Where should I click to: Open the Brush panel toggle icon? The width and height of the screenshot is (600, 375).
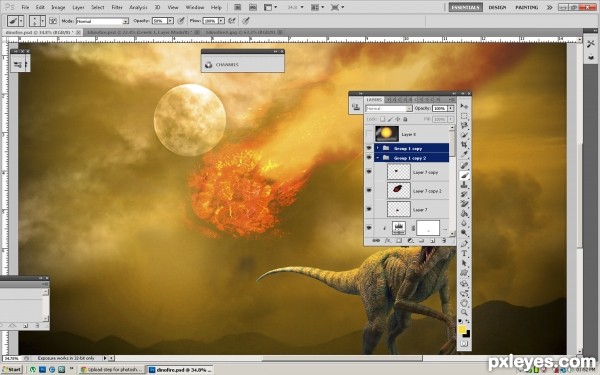53,21
